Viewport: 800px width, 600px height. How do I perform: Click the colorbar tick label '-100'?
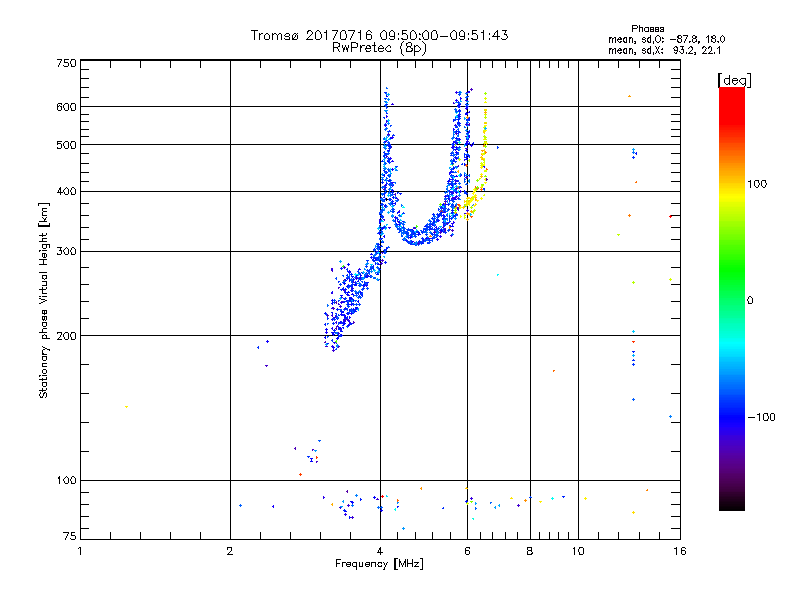(761, 417)
